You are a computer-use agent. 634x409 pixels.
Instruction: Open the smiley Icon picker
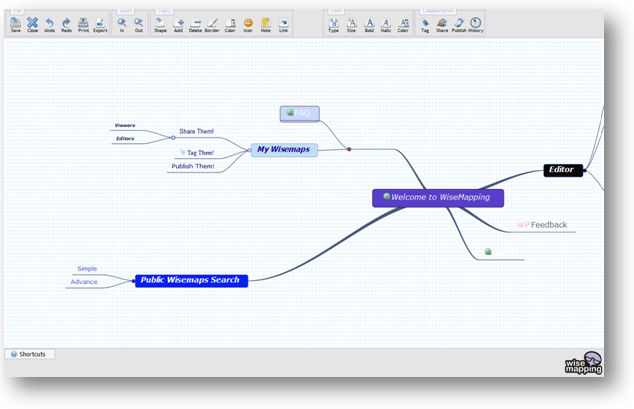coord(248,25)
